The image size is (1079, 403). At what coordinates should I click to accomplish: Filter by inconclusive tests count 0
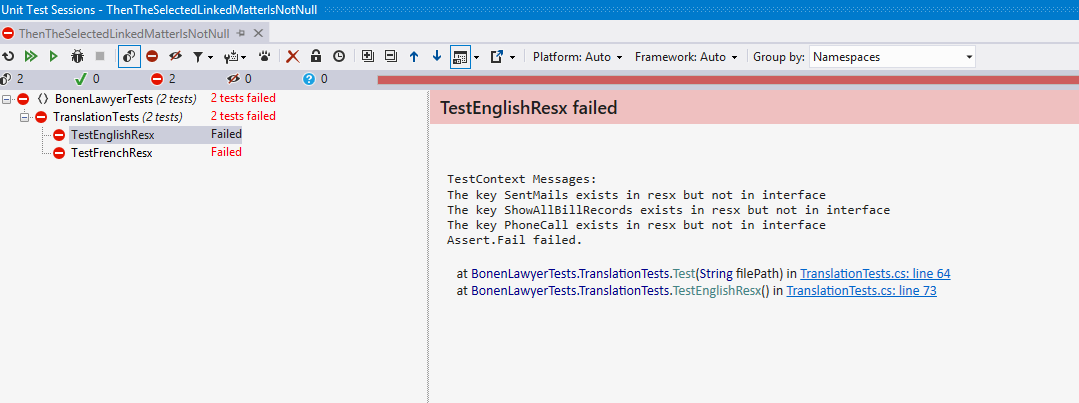pos(315,79)
